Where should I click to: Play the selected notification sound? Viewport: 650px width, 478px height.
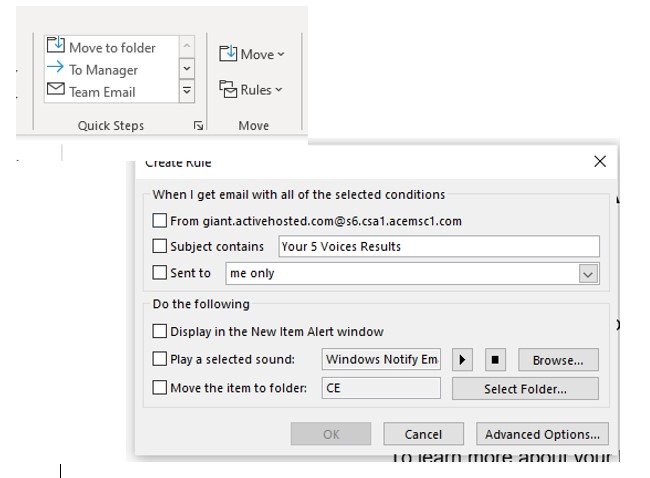tap(461, 360)
